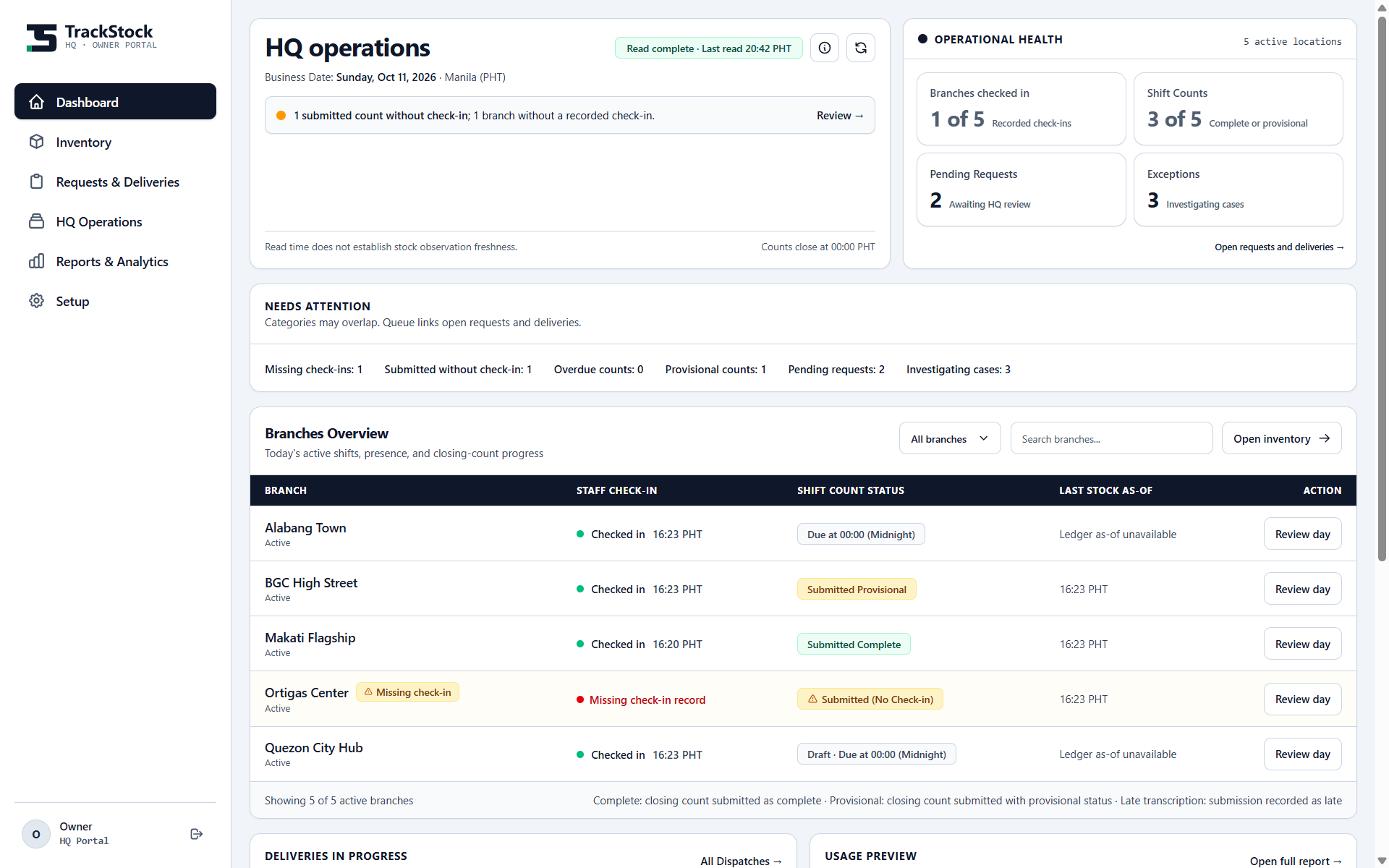The image size is (1389, 868).
Task: Click the arrow on Open inventory button
Action: [1324, 438]
